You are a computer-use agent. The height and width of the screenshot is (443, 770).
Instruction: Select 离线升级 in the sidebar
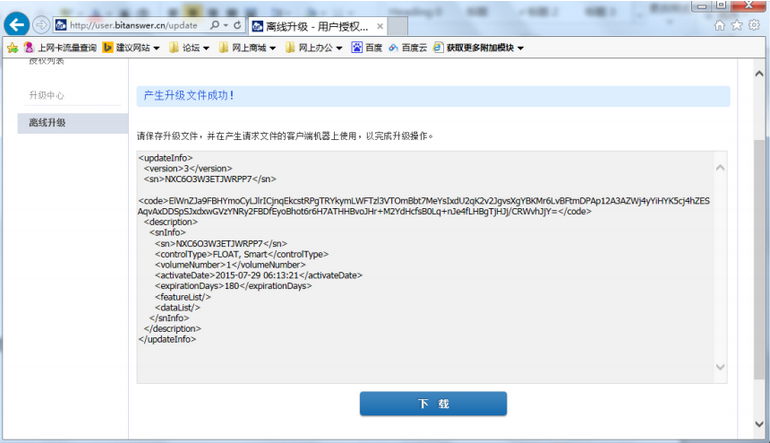click(73, 123)
